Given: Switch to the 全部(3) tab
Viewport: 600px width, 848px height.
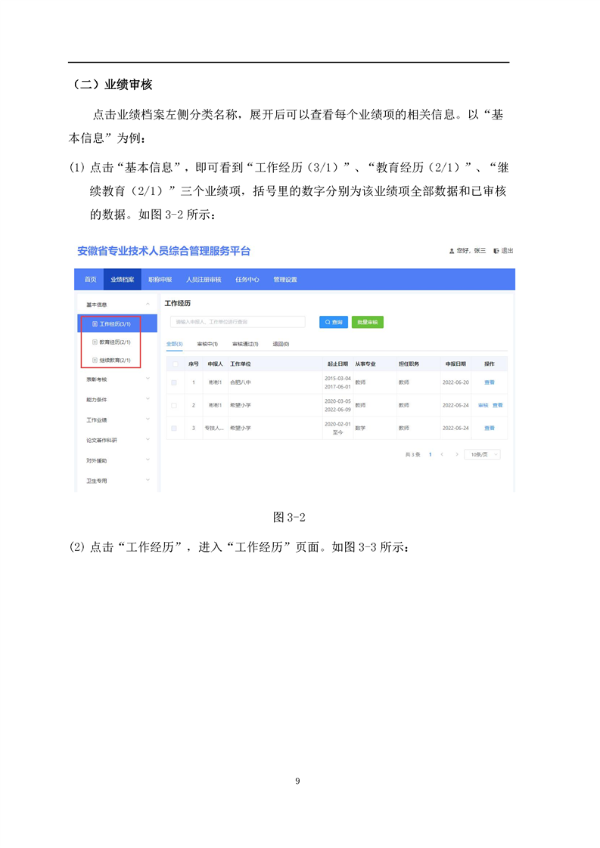Looking at the screenshot, I should pos(174,344).
